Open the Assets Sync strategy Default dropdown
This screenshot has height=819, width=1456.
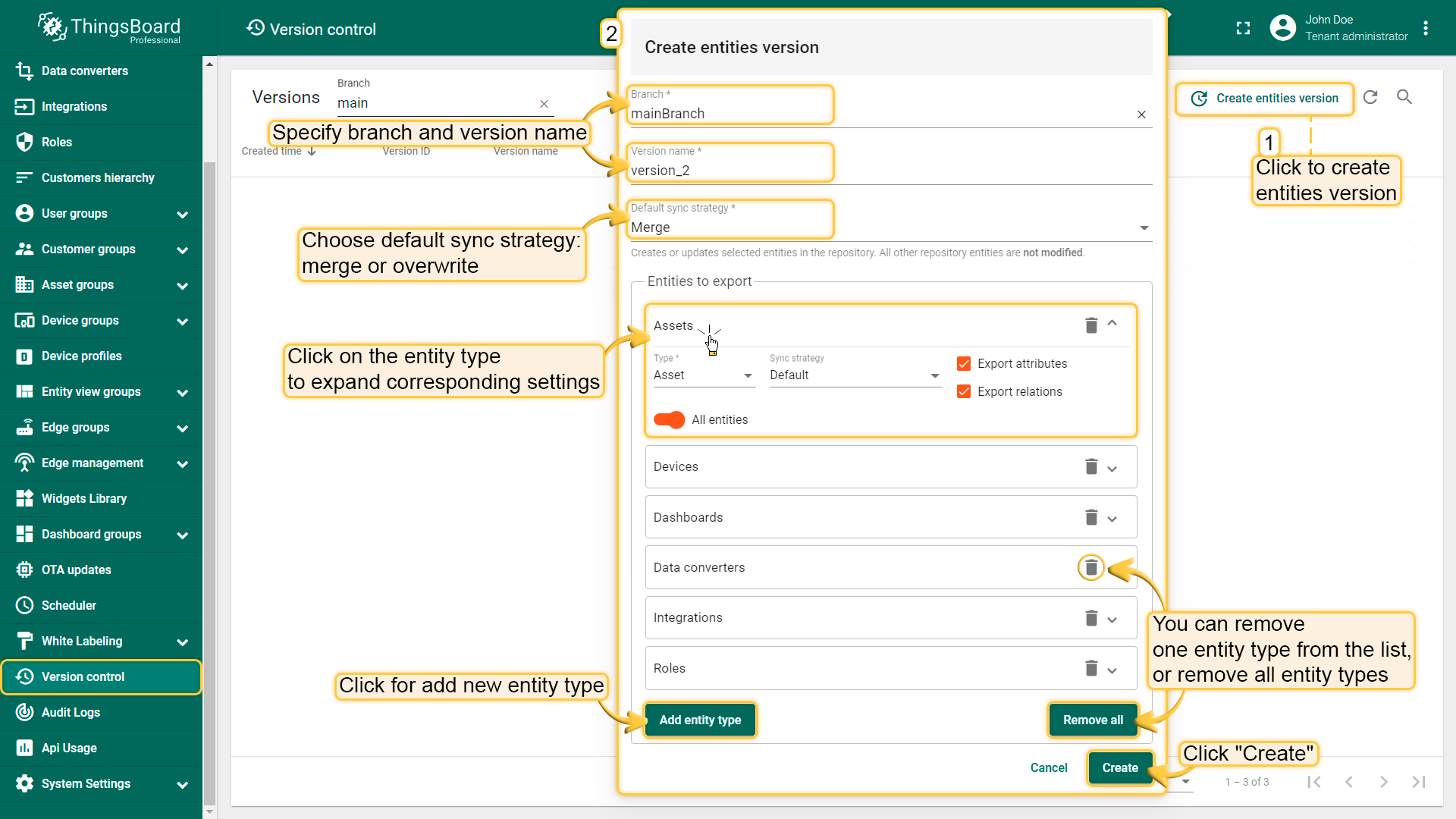855,375
